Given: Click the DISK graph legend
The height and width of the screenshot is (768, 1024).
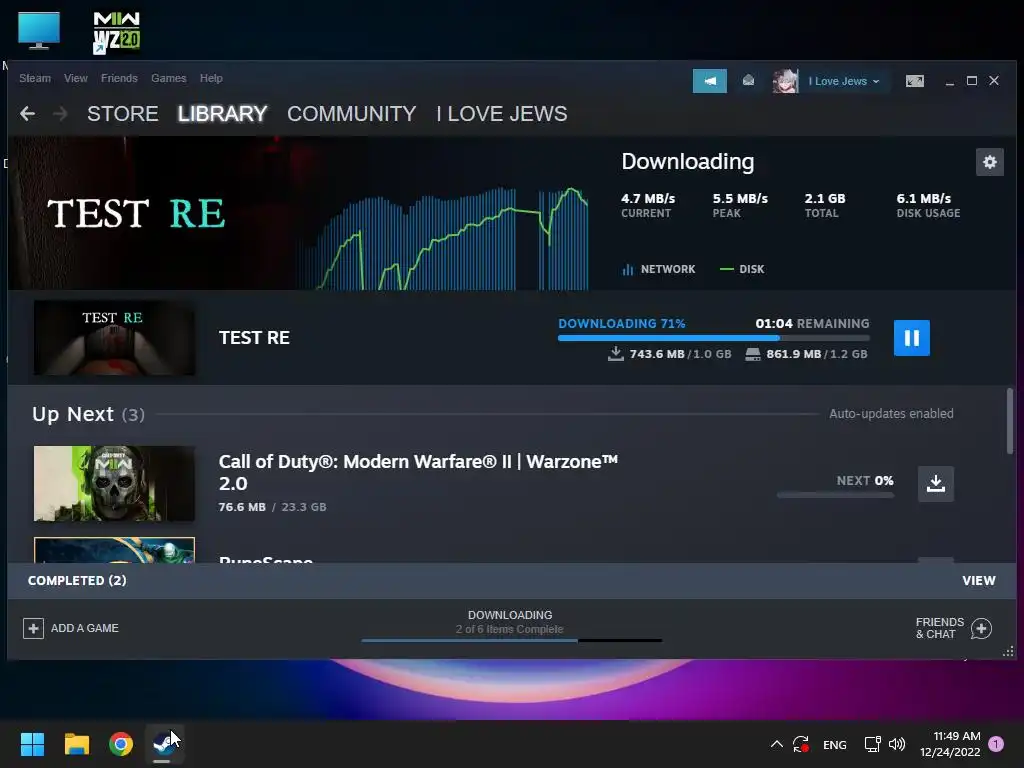Looking at the screenshot, I should 742,269.
